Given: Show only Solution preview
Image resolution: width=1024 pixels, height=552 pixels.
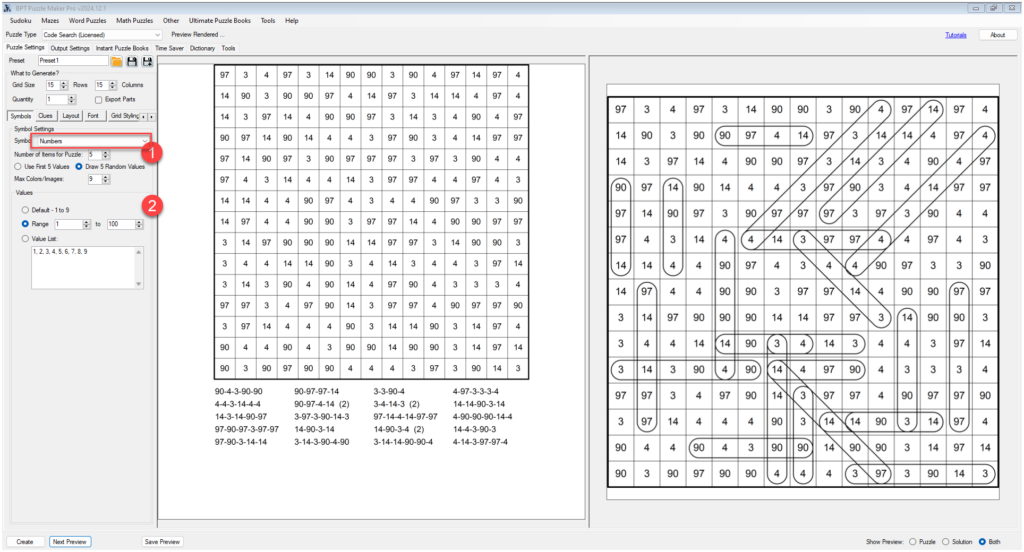Looking at the screenshot, I should [x=944, y=541].
